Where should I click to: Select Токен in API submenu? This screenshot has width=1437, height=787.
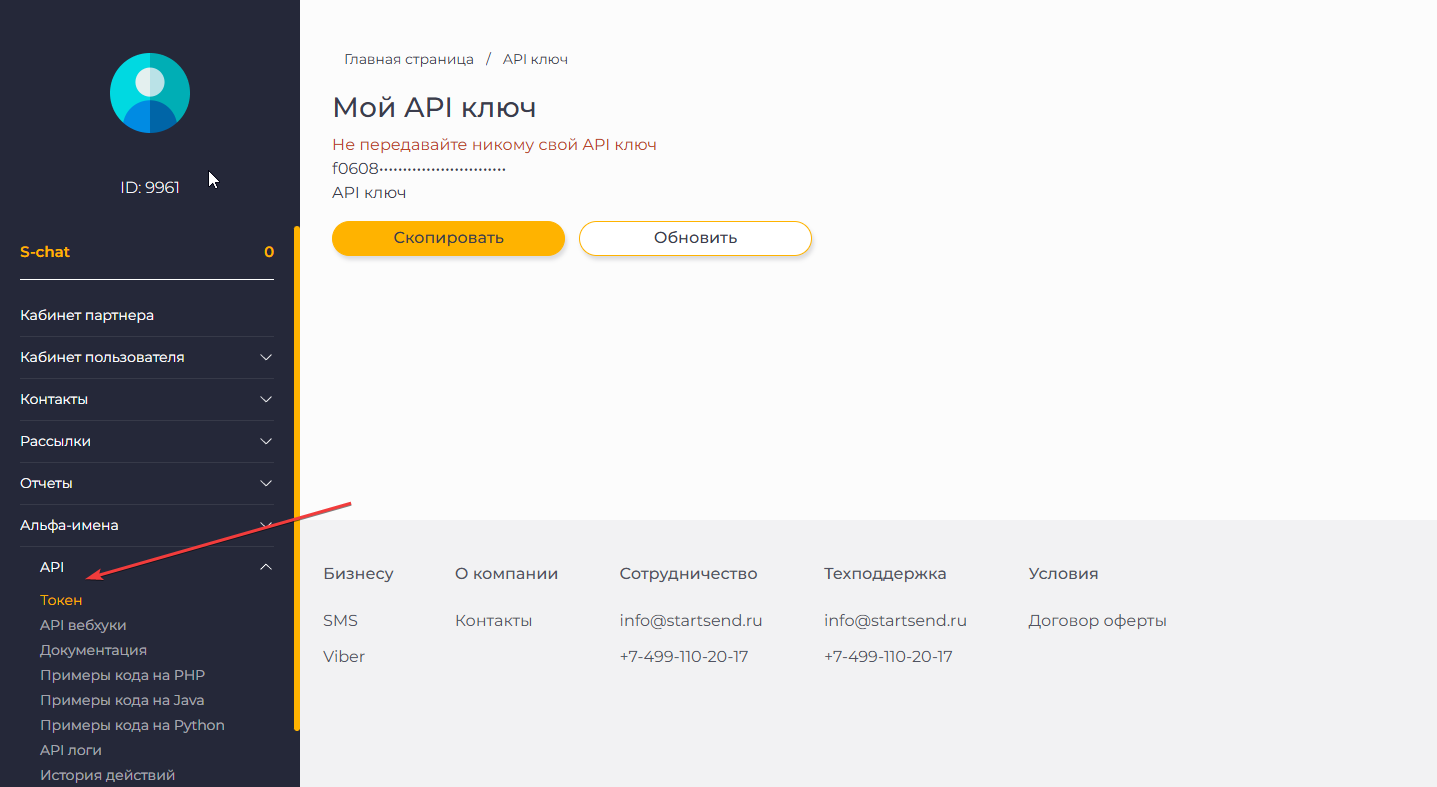pyautogui.click(x=61, y=600)
